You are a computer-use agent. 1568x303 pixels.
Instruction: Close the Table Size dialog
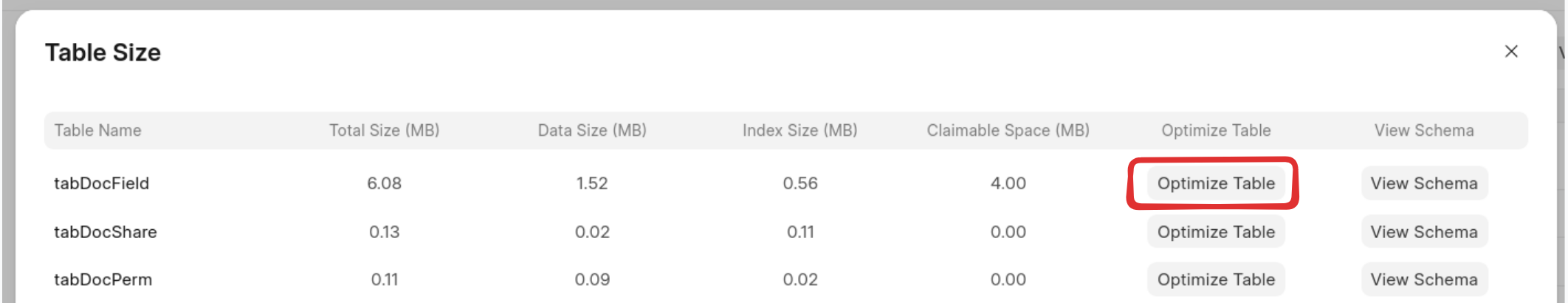pyautogui.click(x=1511, y=52)
